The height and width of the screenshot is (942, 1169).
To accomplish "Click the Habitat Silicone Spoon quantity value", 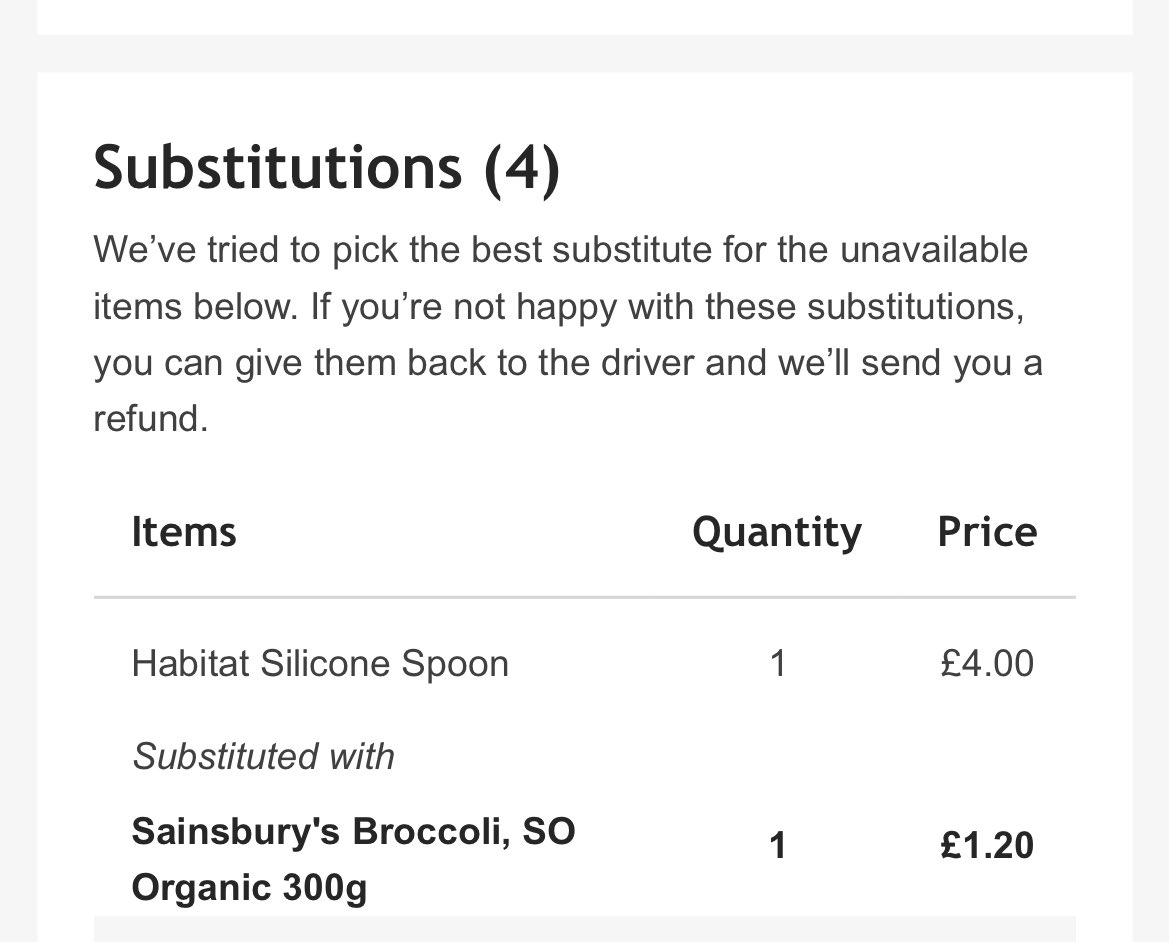I will coord(778,663).
